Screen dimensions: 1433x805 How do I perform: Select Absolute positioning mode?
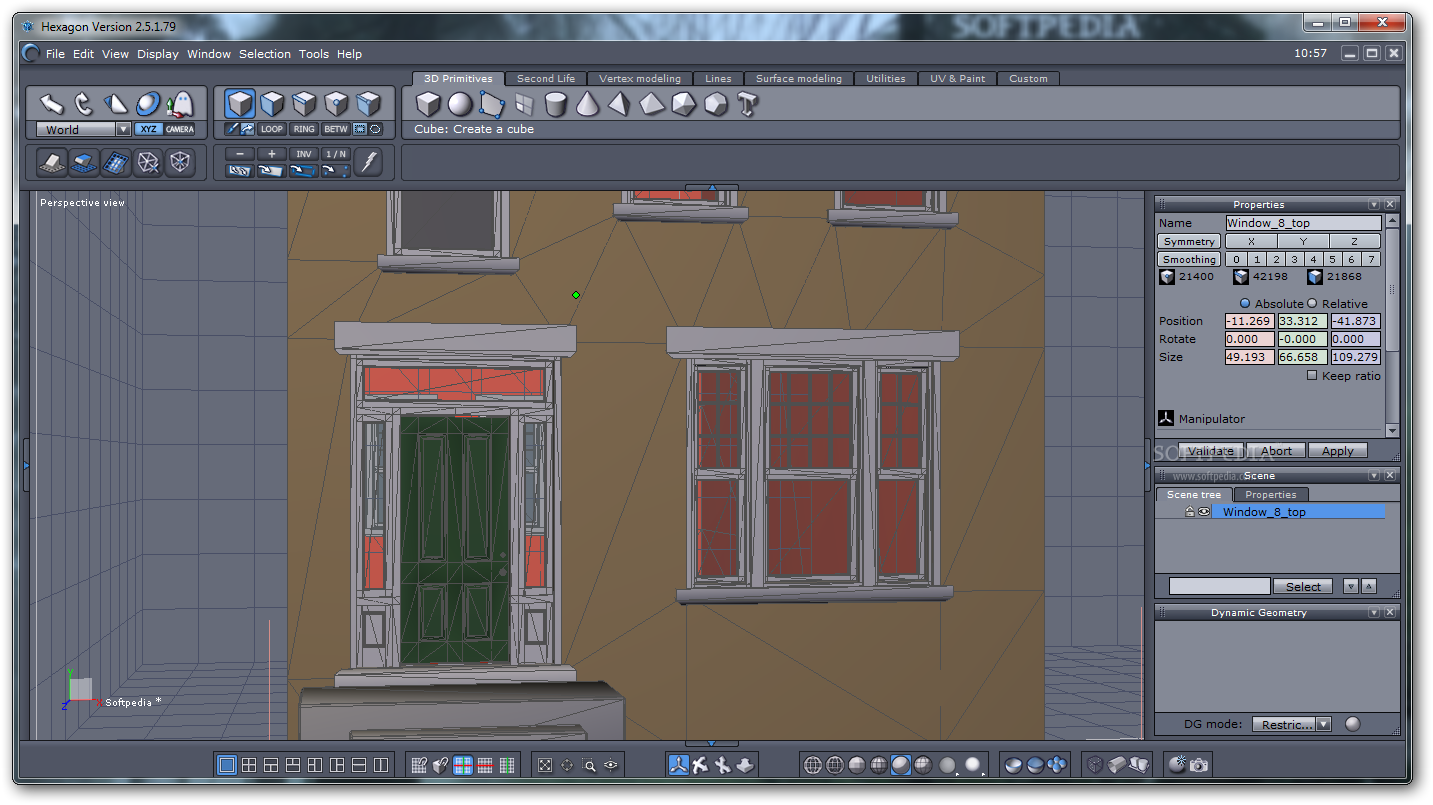1245,303
